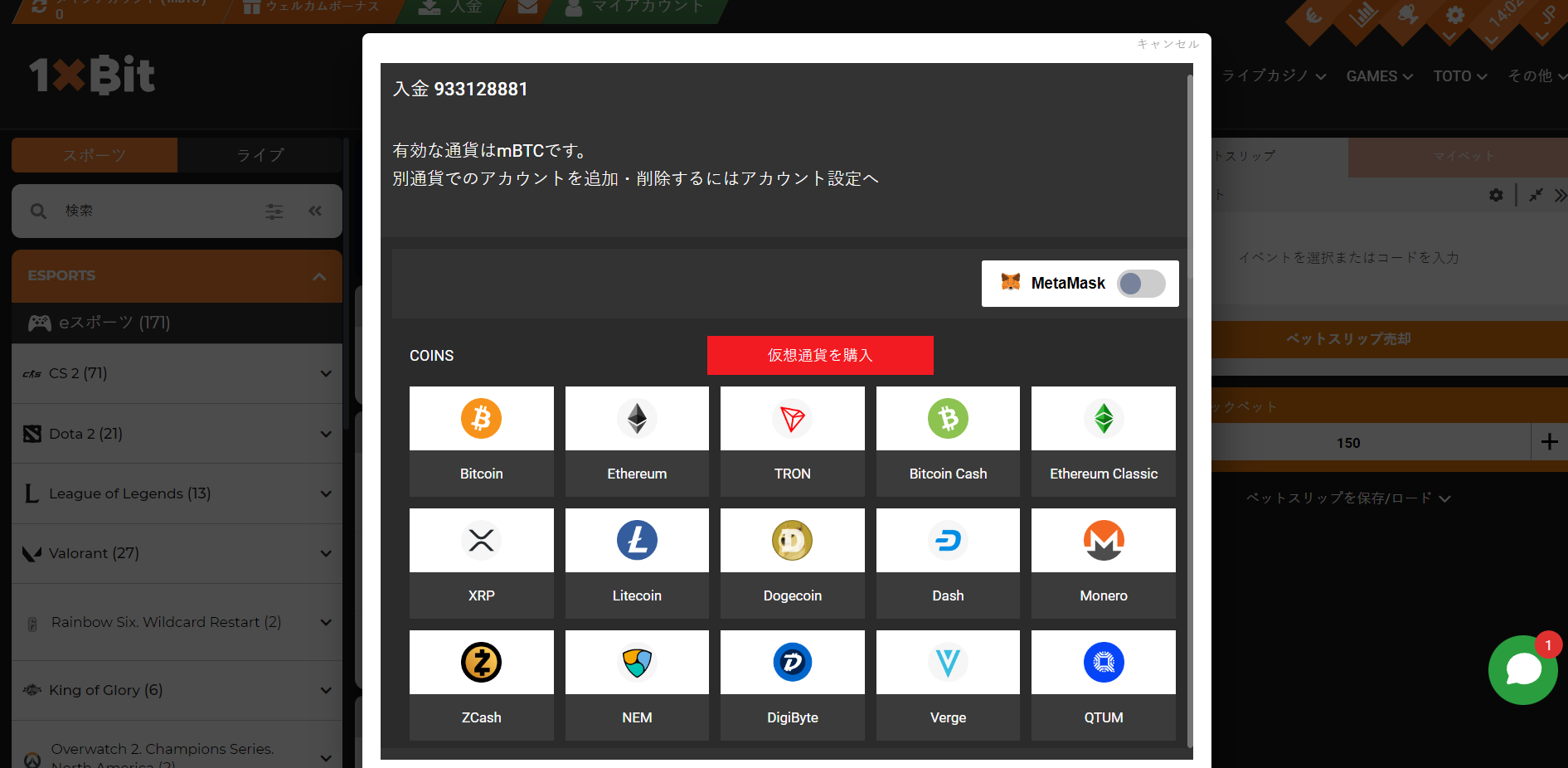Choose the Ethereum coin icon
Image resolution: width=1568 pixels, height=768 pixels.
click(x=637, y=419)
